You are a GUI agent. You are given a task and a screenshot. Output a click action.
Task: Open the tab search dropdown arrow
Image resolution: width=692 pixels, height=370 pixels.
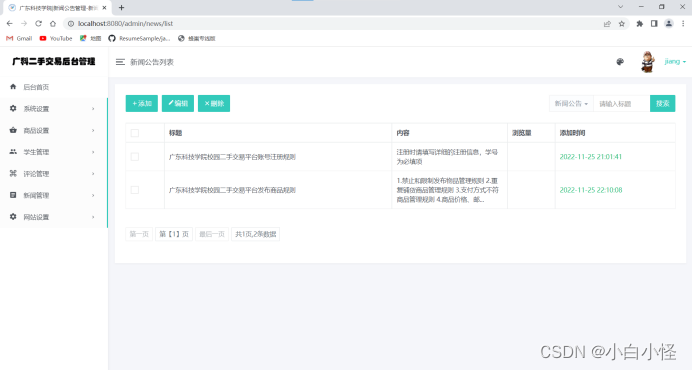point(620,7)
